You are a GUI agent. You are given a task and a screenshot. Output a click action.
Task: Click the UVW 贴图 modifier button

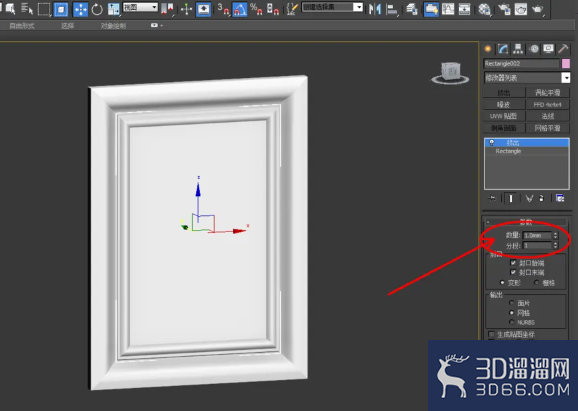click(504, 116)
